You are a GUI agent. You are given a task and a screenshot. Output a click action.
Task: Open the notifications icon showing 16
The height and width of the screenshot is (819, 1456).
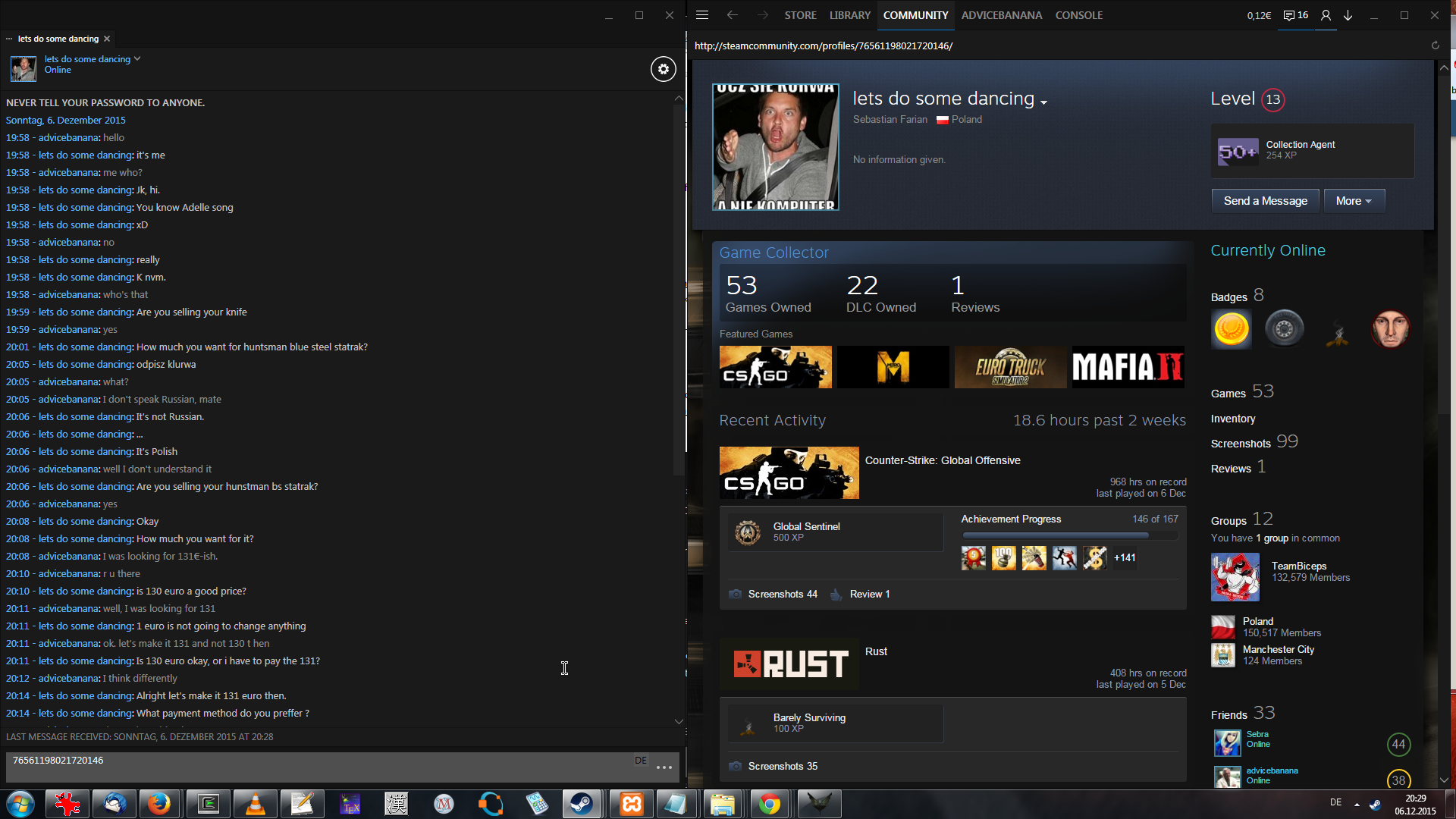pos(1295,15)
